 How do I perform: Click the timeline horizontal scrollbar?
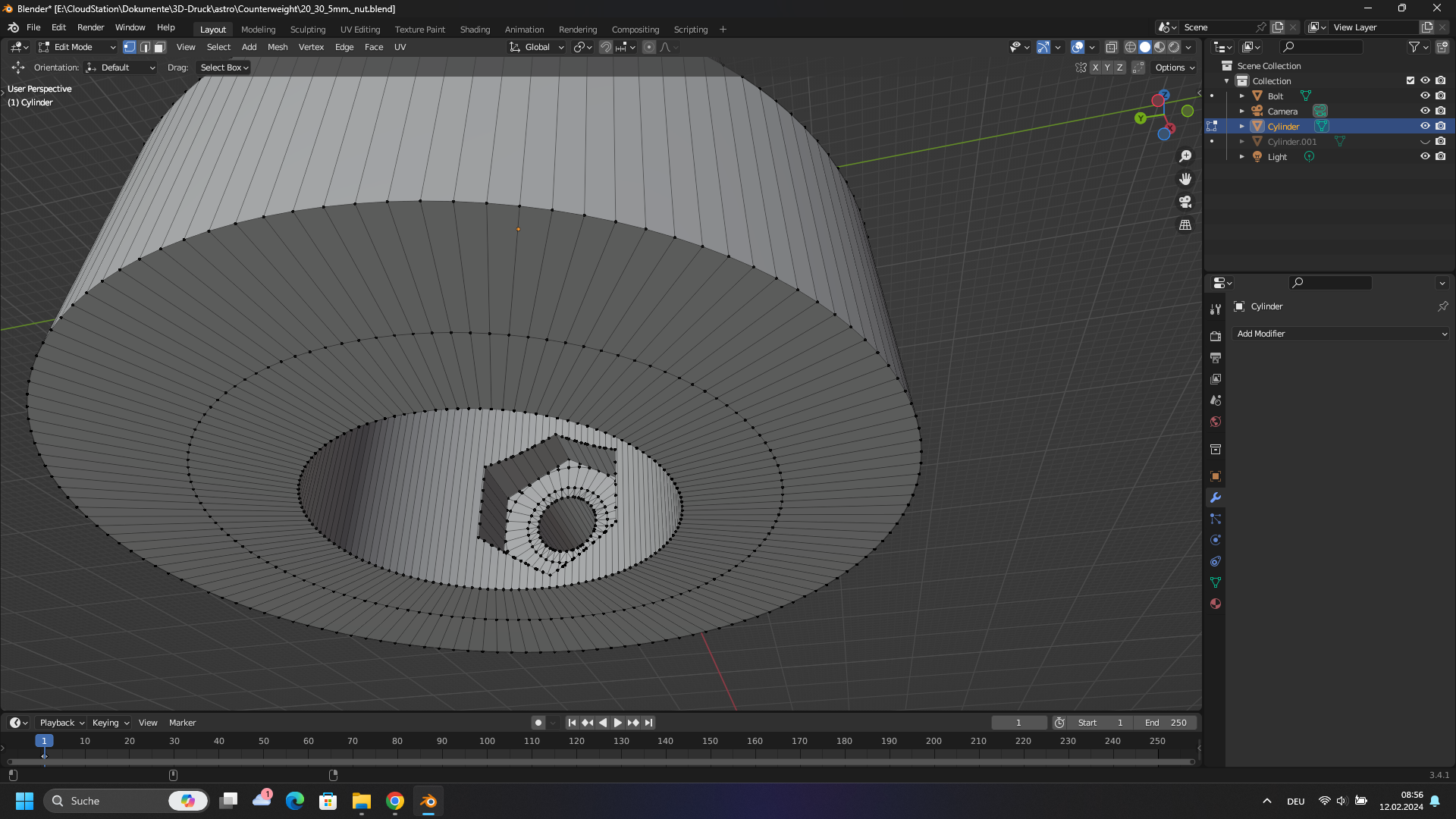coord(601,761)
